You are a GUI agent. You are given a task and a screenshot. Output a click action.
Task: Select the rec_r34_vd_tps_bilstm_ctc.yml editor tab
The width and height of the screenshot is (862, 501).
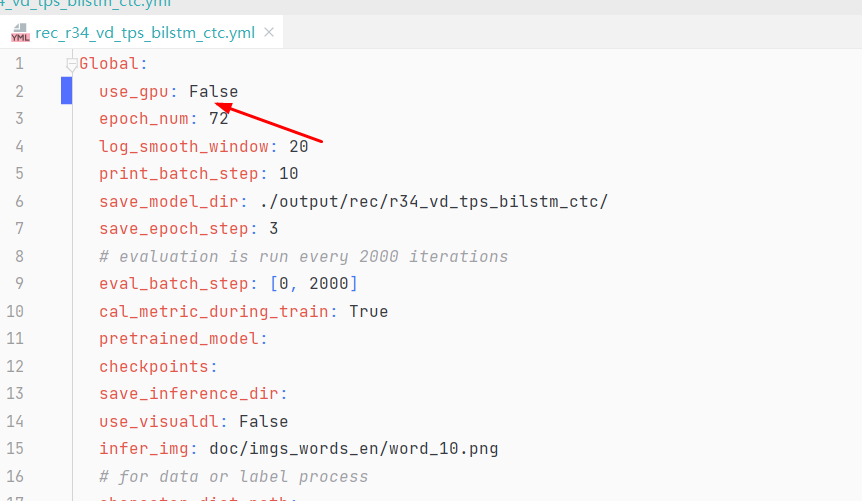click(x=144, y=33)
